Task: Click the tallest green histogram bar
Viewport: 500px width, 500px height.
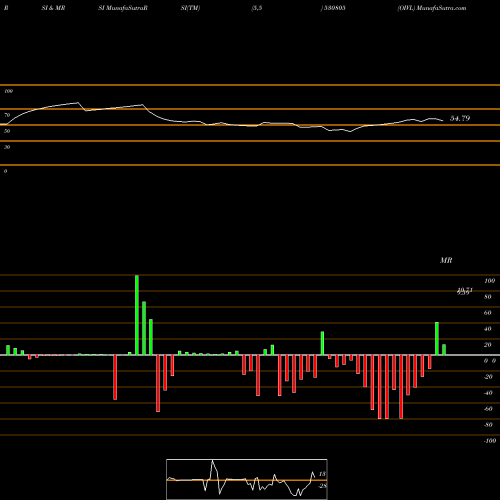Action: [137, 315]
